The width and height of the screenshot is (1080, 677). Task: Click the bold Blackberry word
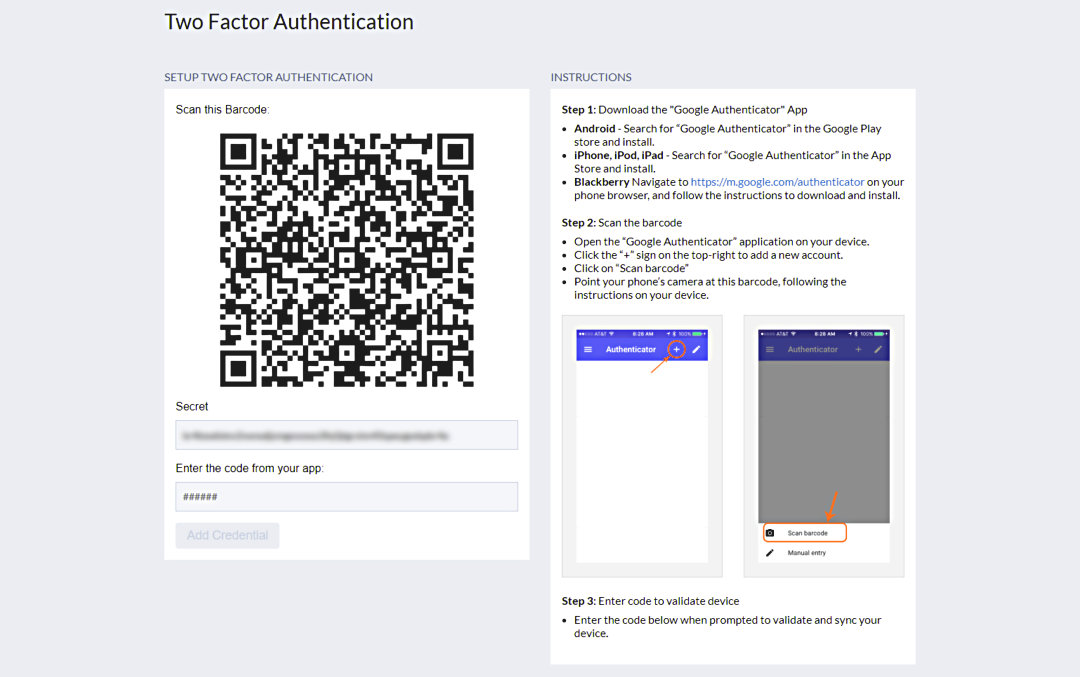pos(601,182)
